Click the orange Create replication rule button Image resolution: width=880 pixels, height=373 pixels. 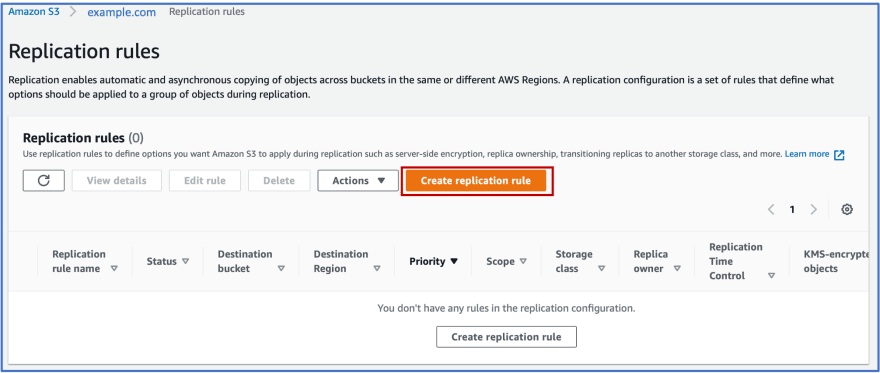pos(476,181)
